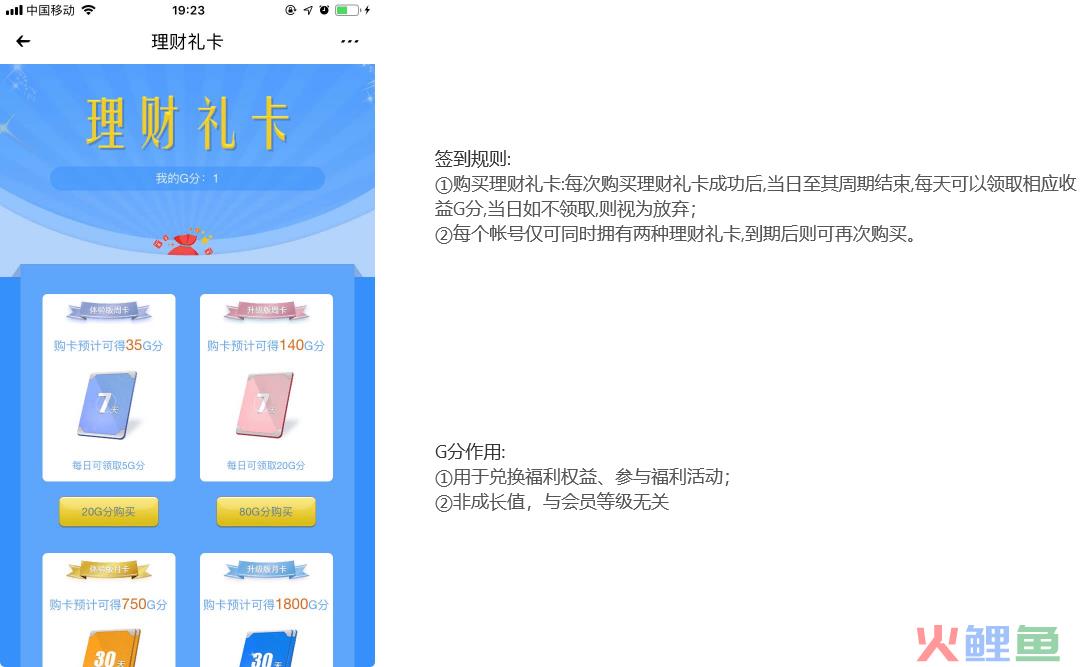
Task: Tap the location arrow status icon
Action: pos(308,10)
